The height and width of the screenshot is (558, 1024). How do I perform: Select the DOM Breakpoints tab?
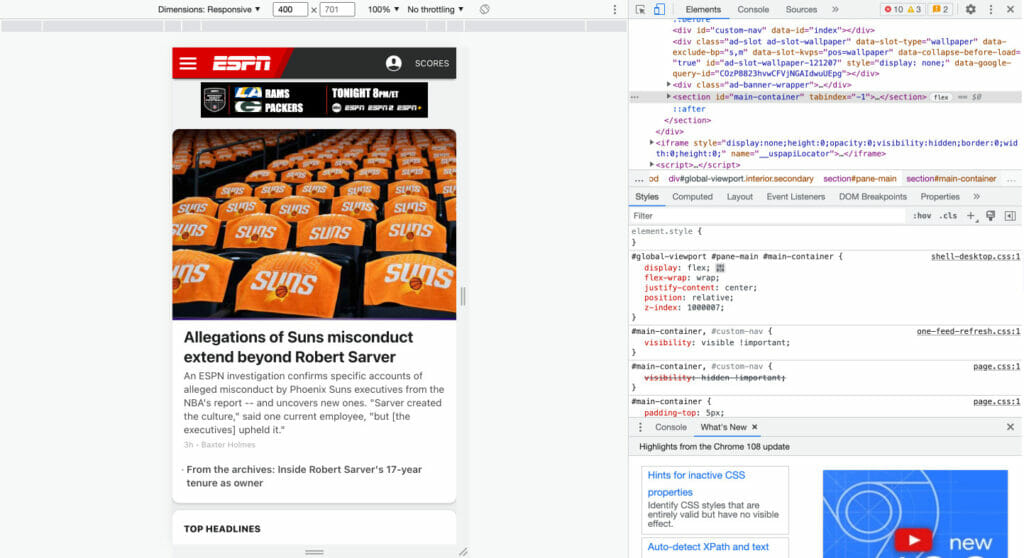872,197
